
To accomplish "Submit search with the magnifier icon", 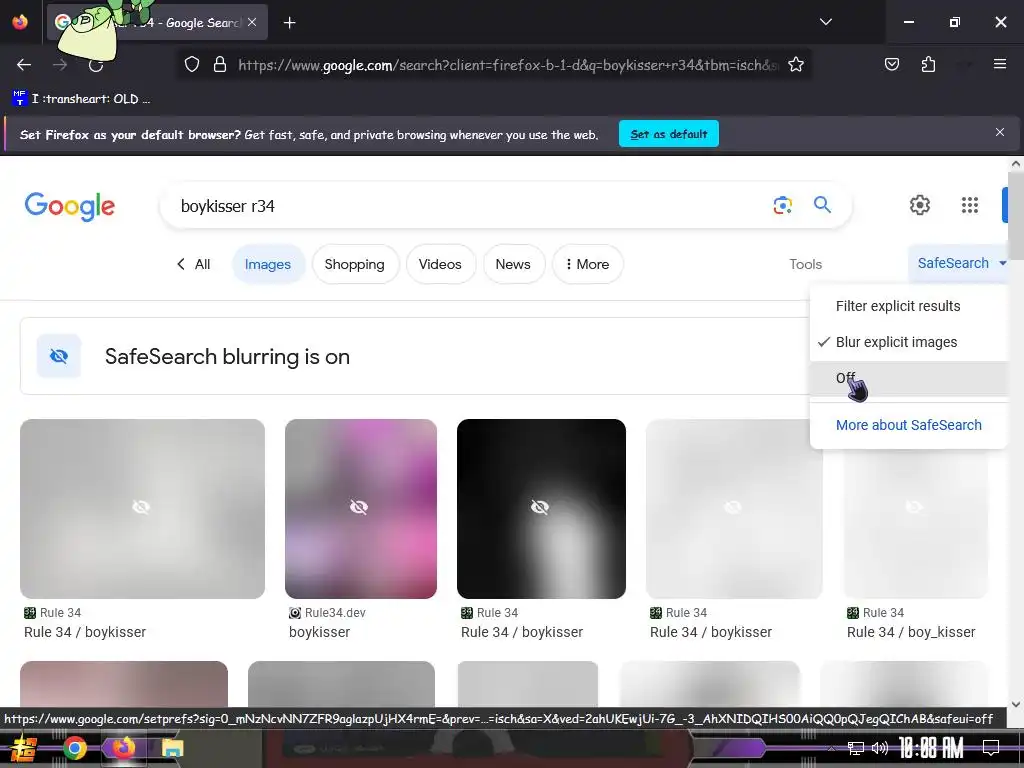I will coord(822,205).
